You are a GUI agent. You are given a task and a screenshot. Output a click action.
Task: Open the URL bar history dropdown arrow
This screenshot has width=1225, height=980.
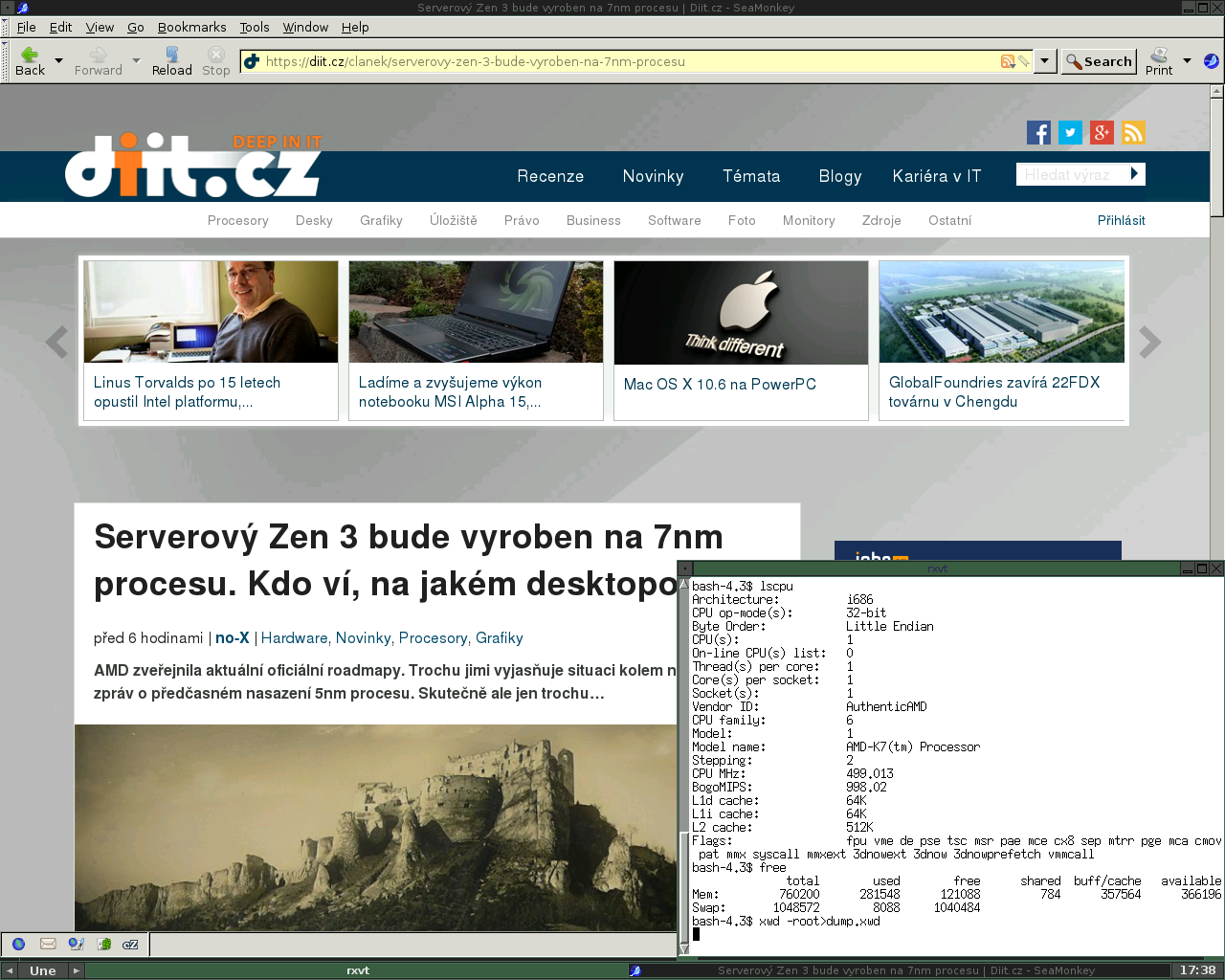click(x=1045, y=61)
